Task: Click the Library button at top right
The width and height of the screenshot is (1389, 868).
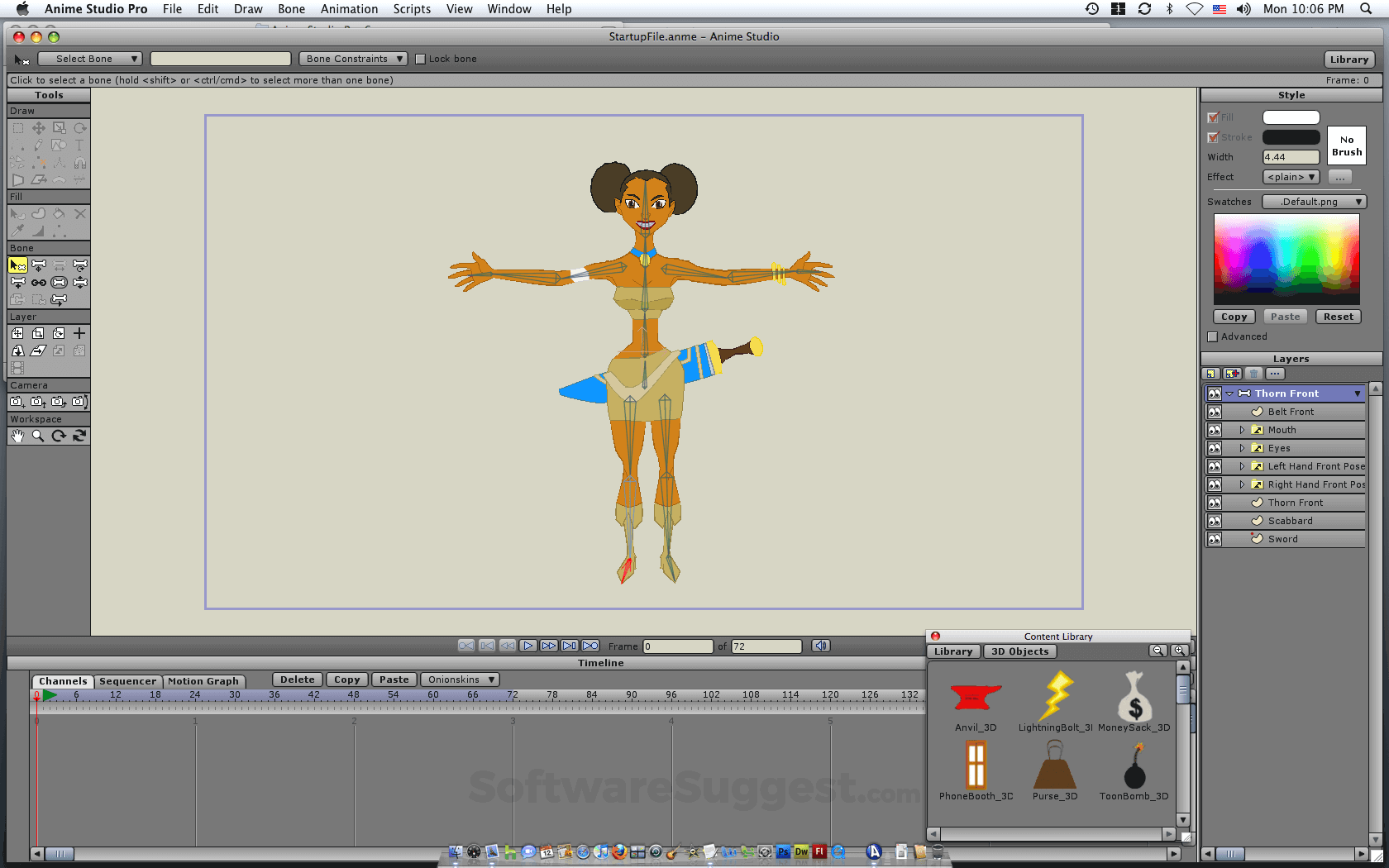Action: (1348, 60)
